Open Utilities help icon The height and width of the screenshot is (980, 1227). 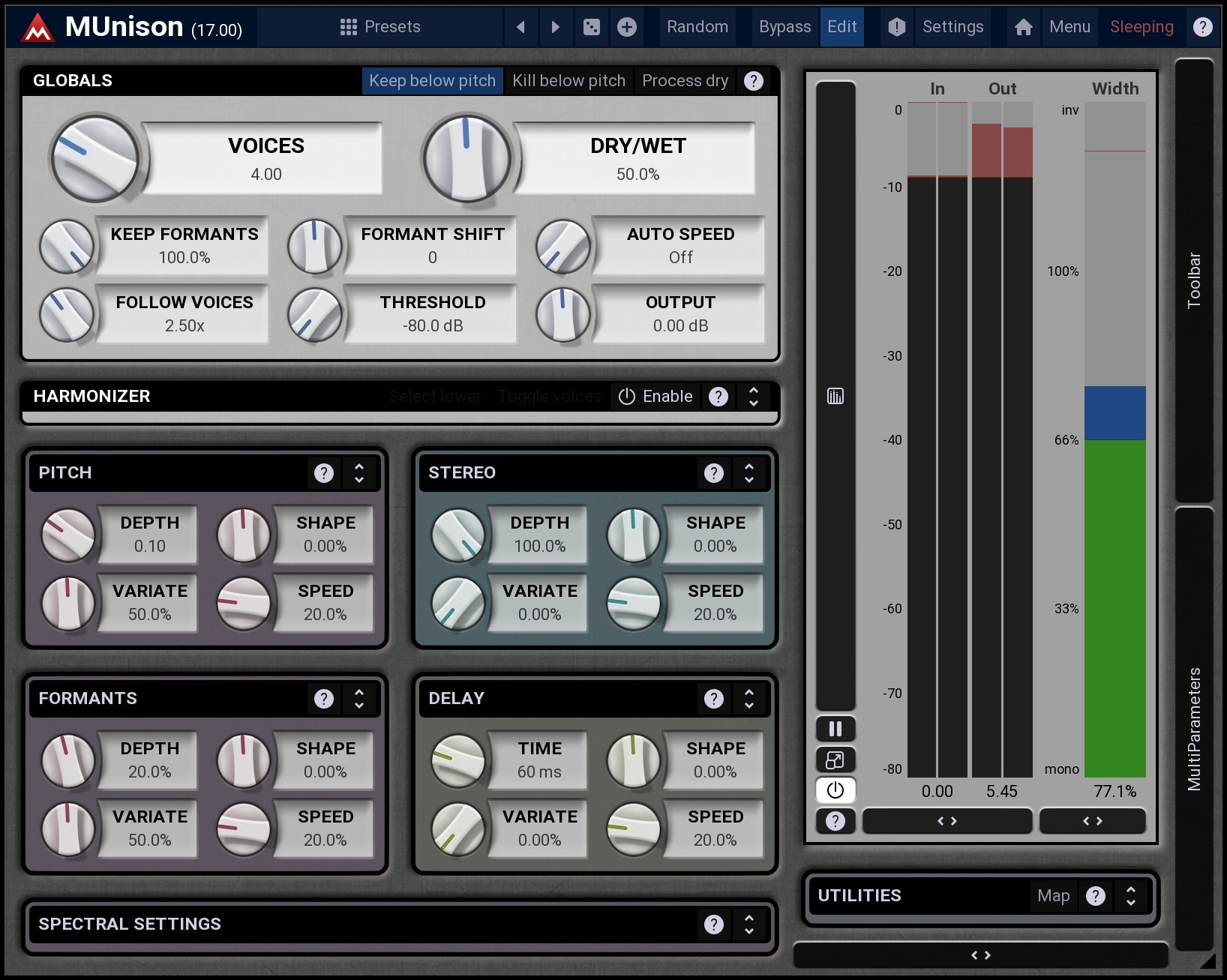(1096, 896)
